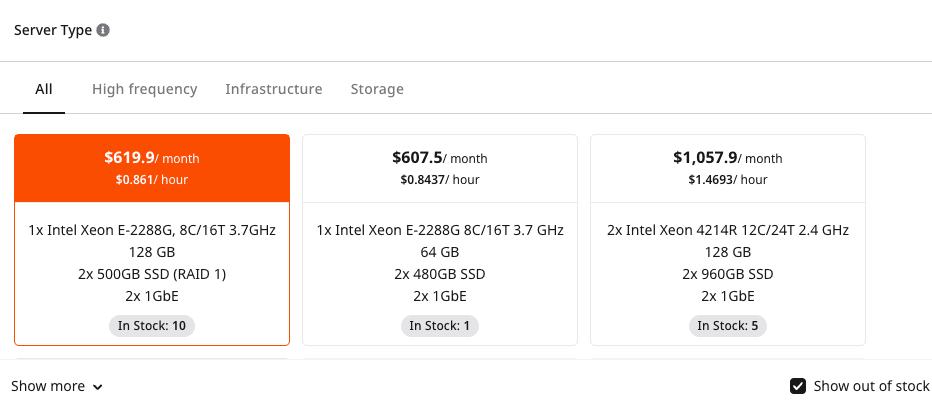Select the 2x 500GB SSD (RAID 1) spec
This screenshot has width=932, height=408.
[x=152, y=274]
